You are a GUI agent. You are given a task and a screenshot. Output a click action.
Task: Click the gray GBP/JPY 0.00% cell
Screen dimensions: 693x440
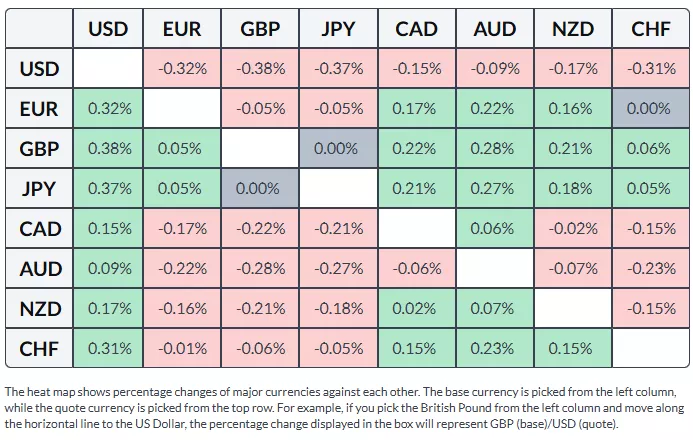339,149
